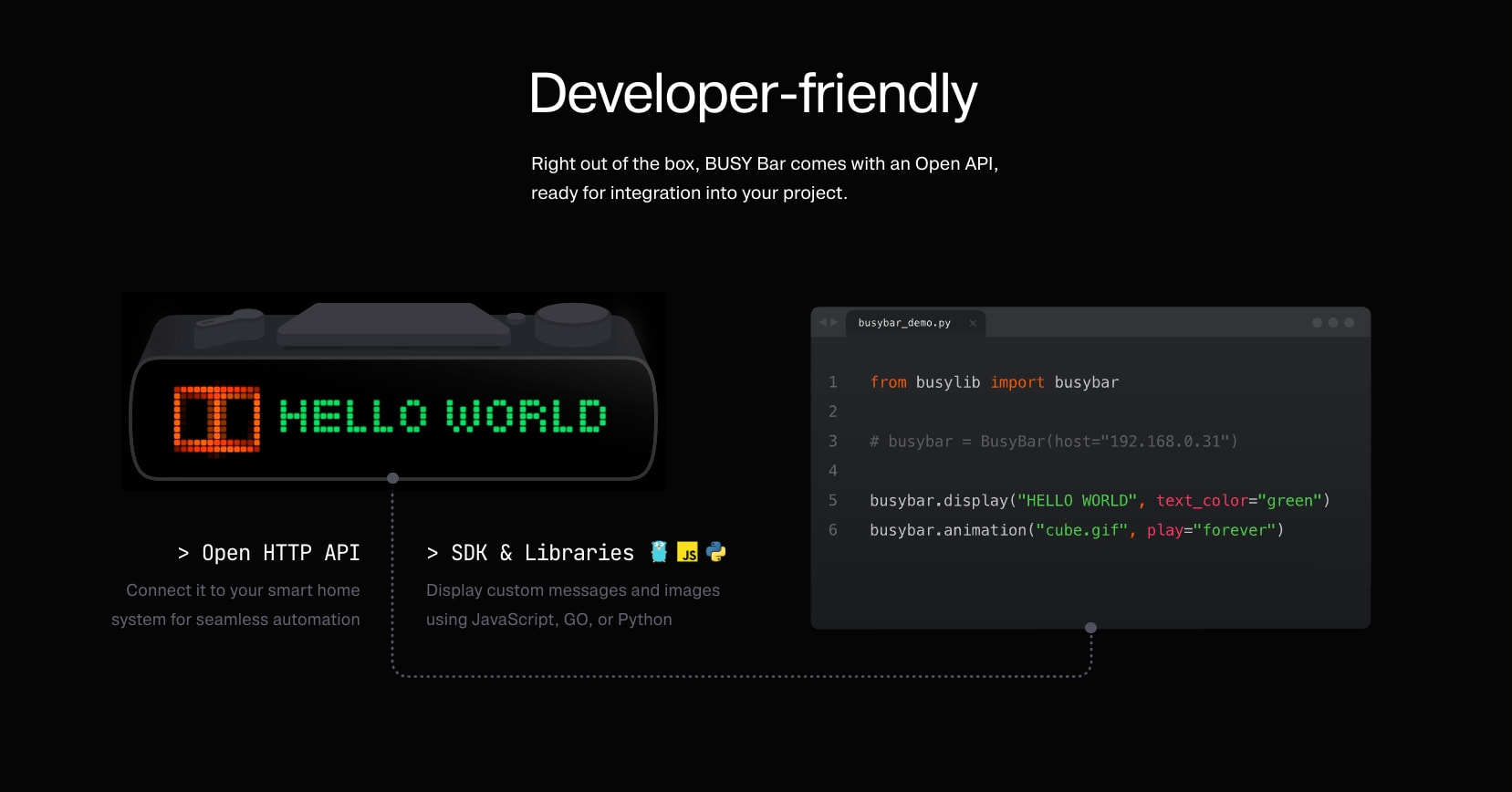The height and width of the screenshot is (792, 1512).
Task: Click the JavaScript JS icon
Action: coord(687,553)
